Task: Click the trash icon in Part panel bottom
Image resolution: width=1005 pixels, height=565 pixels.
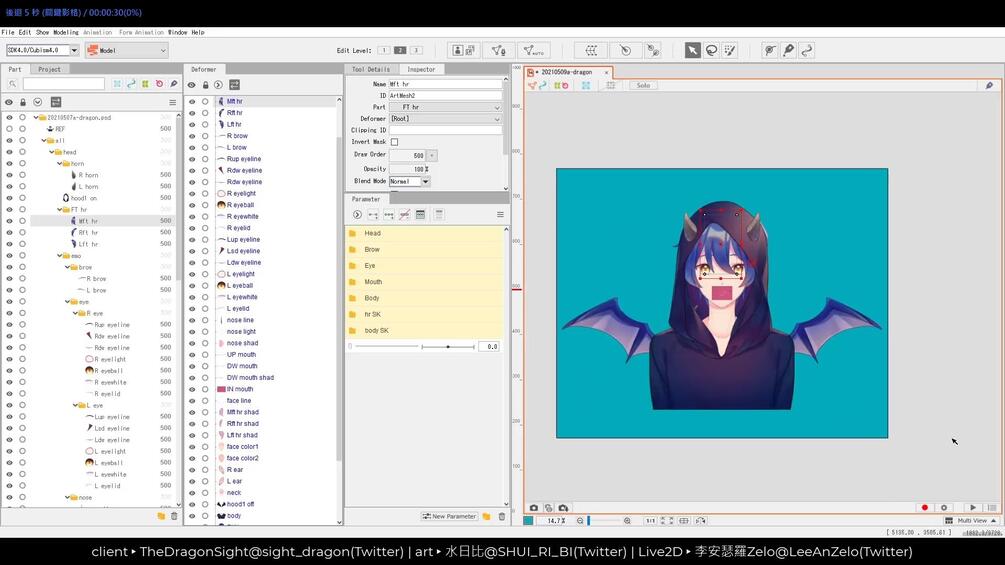Action: pyautogui.click(x=174, y=516)
